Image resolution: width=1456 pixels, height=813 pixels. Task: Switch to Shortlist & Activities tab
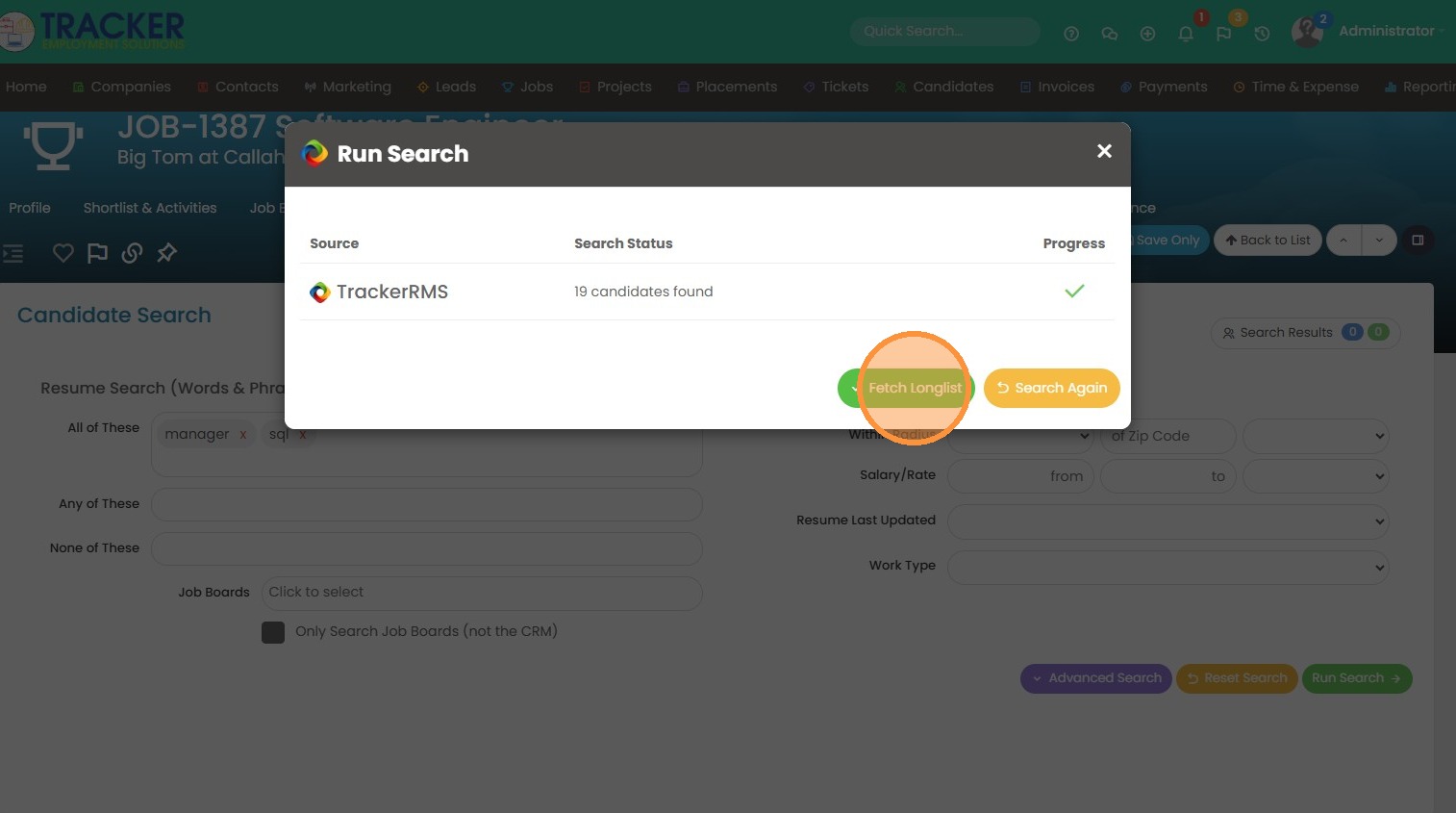[150, 208]
